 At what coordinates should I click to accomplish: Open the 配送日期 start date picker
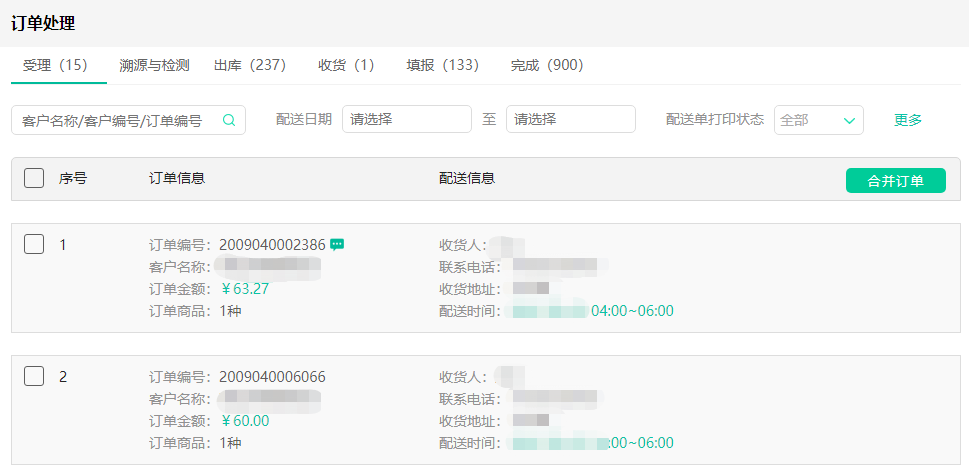[407, 119]
